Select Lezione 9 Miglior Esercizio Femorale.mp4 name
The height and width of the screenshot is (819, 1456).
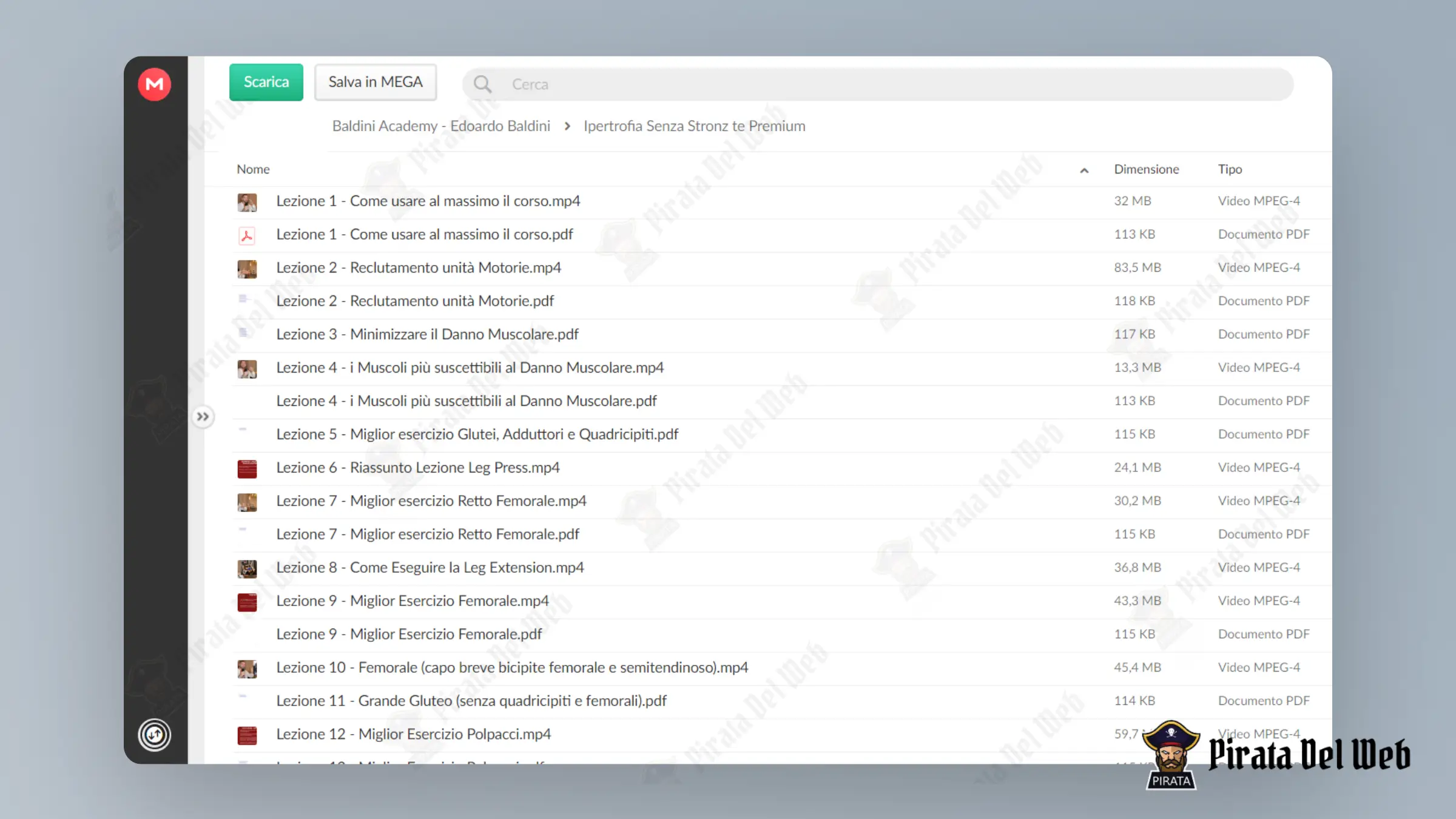point(412,601)
